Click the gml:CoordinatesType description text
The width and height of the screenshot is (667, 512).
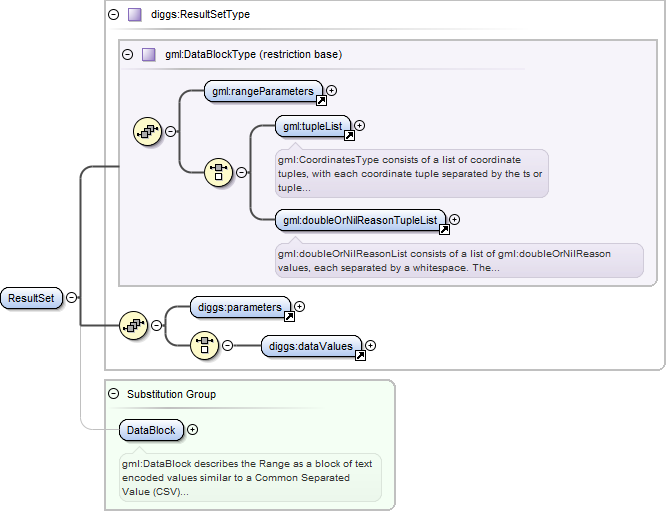tap(411, 173)
